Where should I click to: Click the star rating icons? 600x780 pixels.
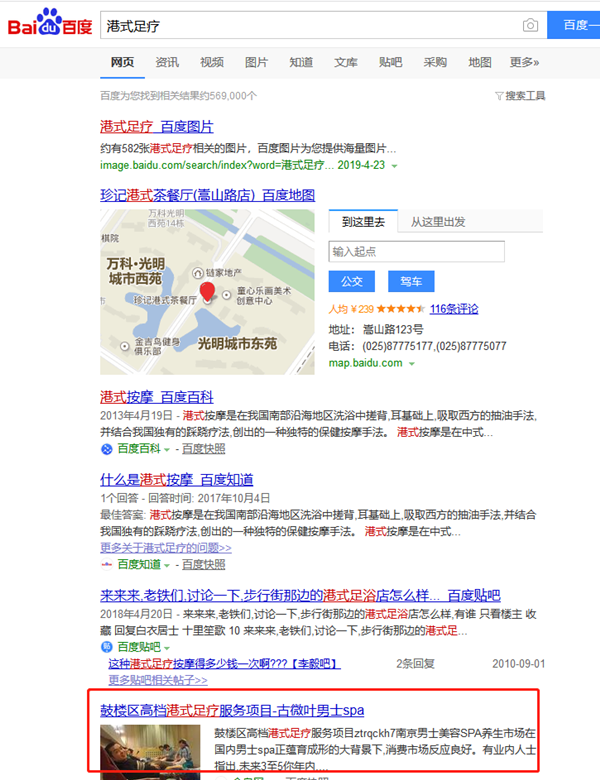400,309
